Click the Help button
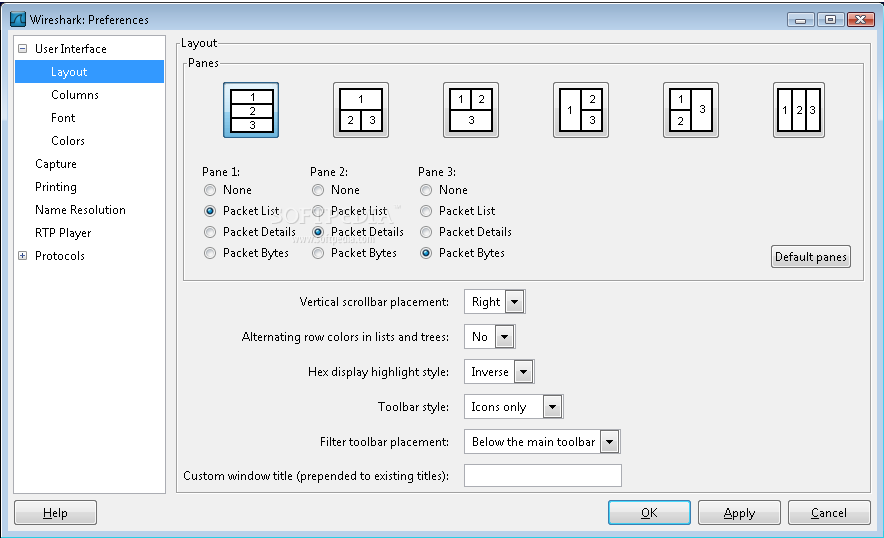The image size is (884, 538). (55, 513)
